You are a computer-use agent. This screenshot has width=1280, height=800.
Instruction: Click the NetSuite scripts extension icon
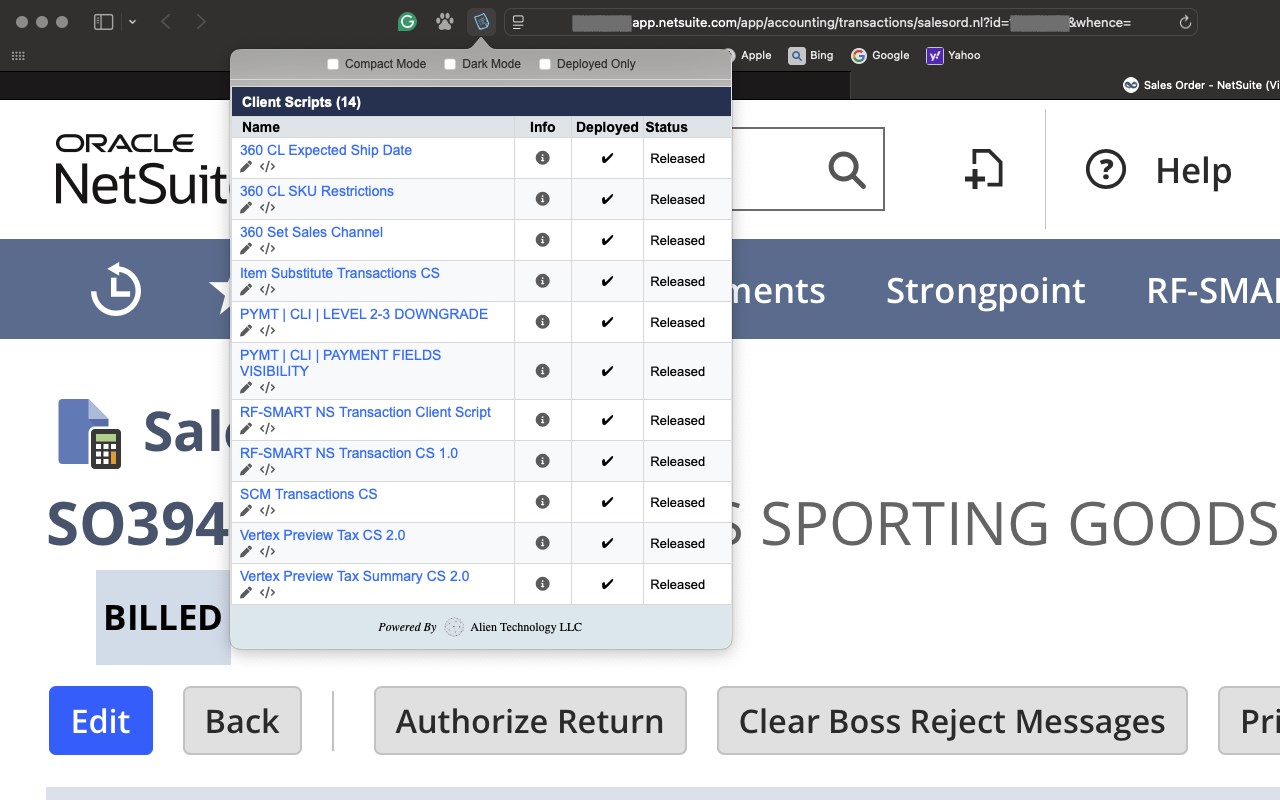click(x=481, y=21)
